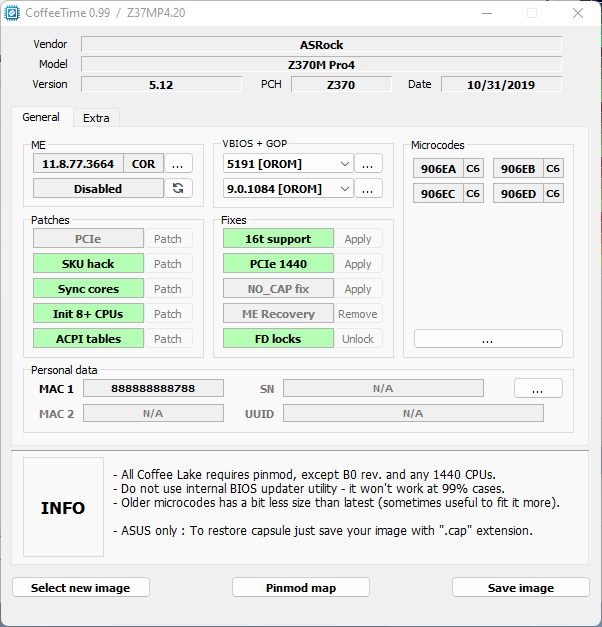Toggle the ME Disabled state button
This screenshot has height=627, width=602.
pos(98,188)
